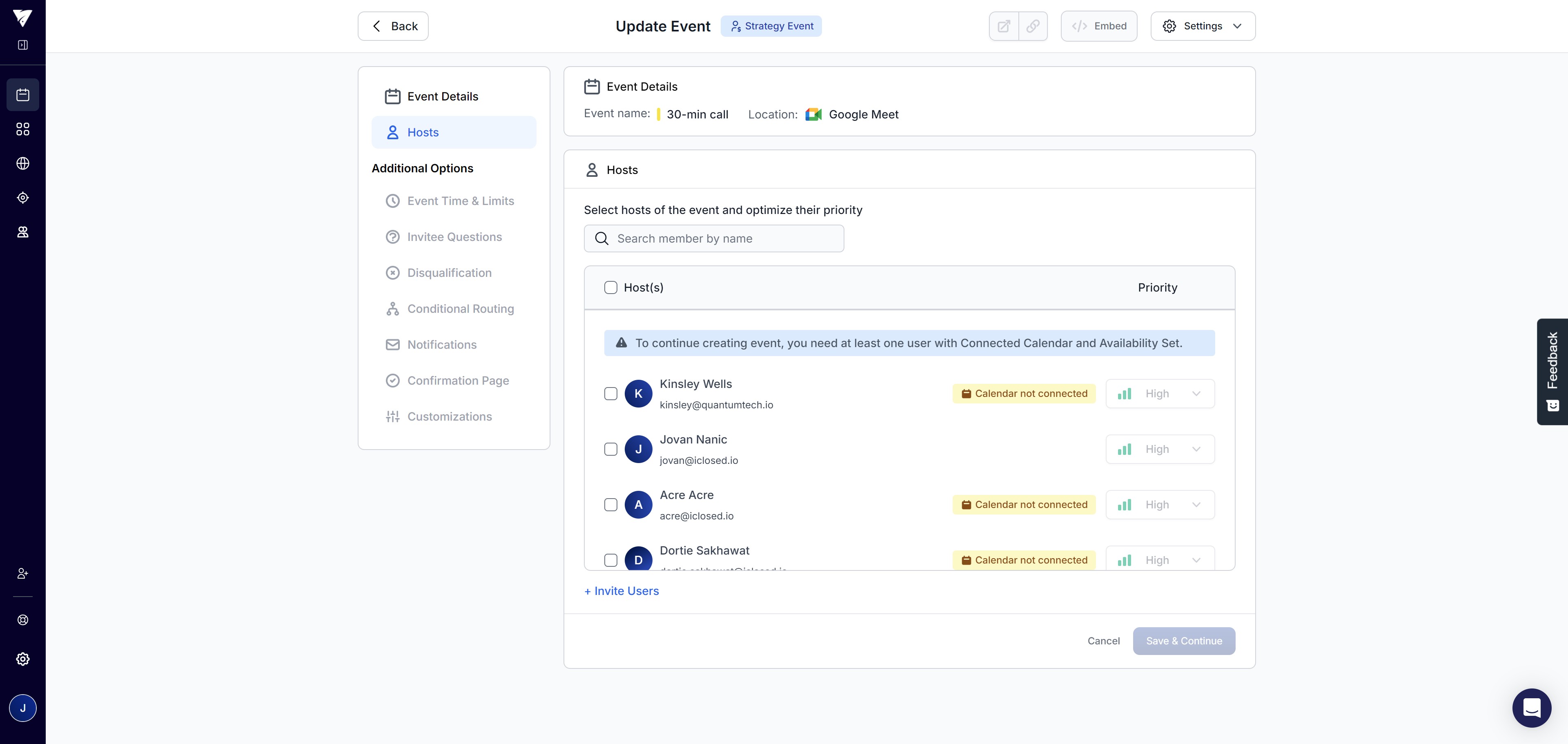Open the team members sidebar icon

click(x=22, y=232)
